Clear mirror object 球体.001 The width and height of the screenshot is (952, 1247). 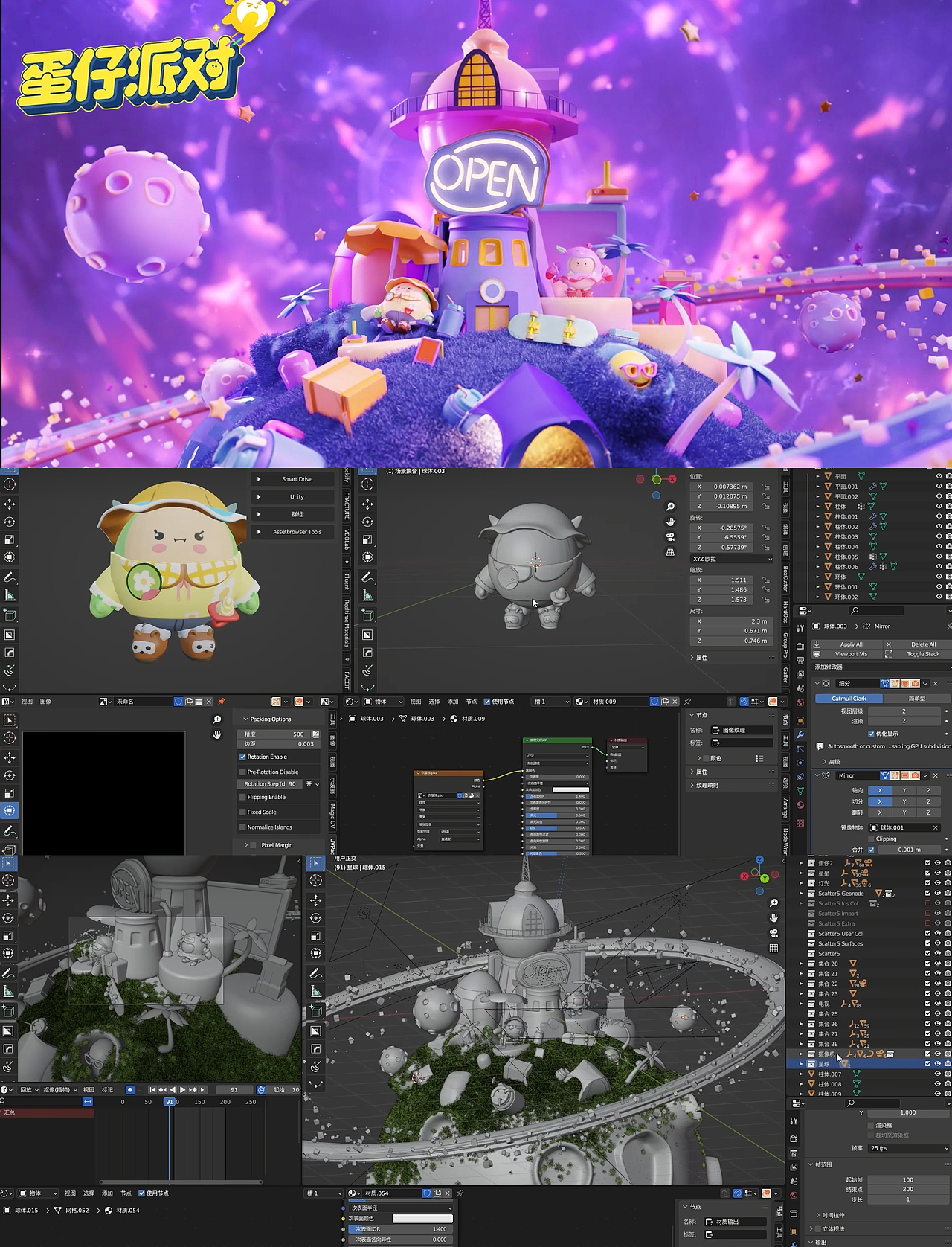[936, 827]
